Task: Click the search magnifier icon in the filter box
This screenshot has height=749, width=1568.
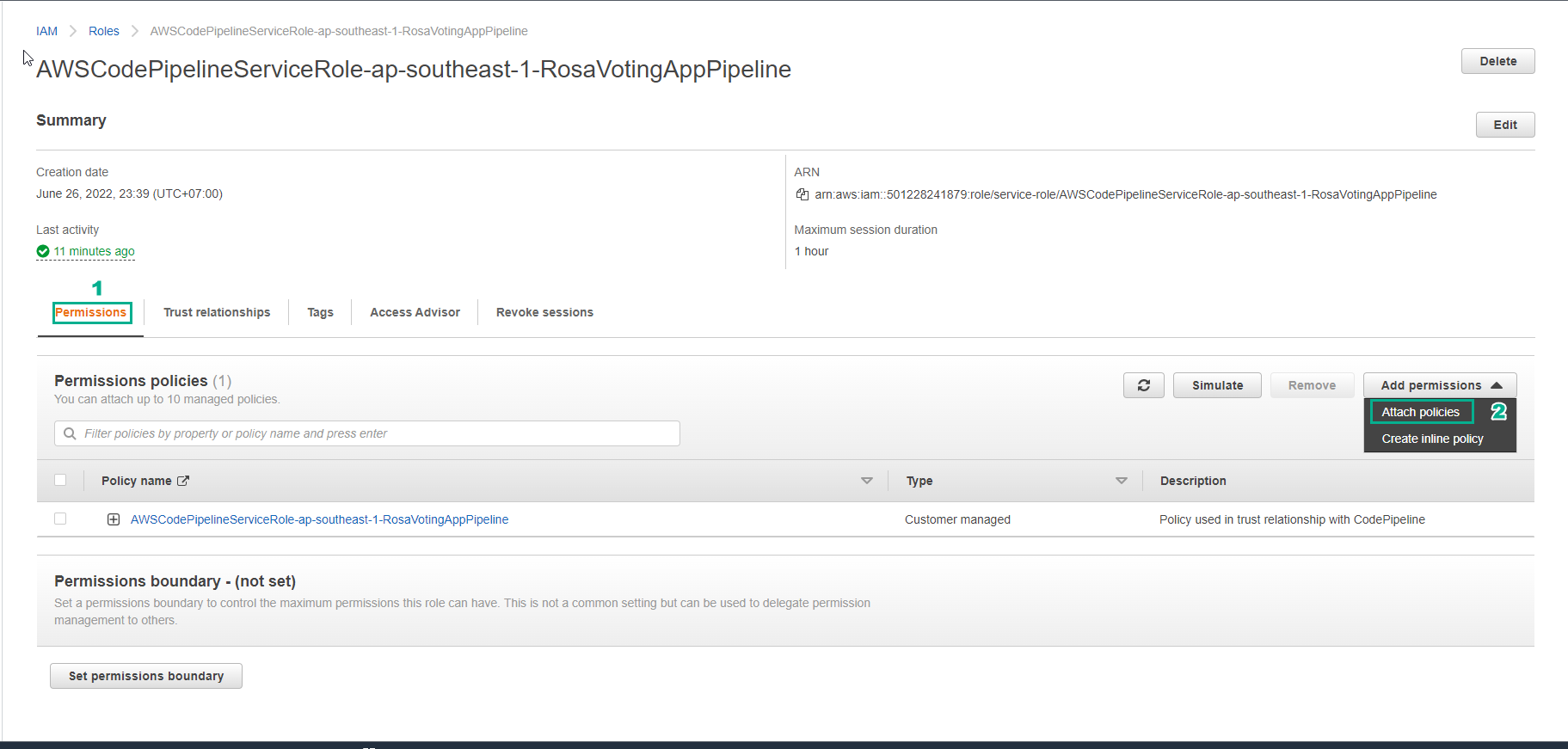Action: pyautogui.click(x=70, y=433)
